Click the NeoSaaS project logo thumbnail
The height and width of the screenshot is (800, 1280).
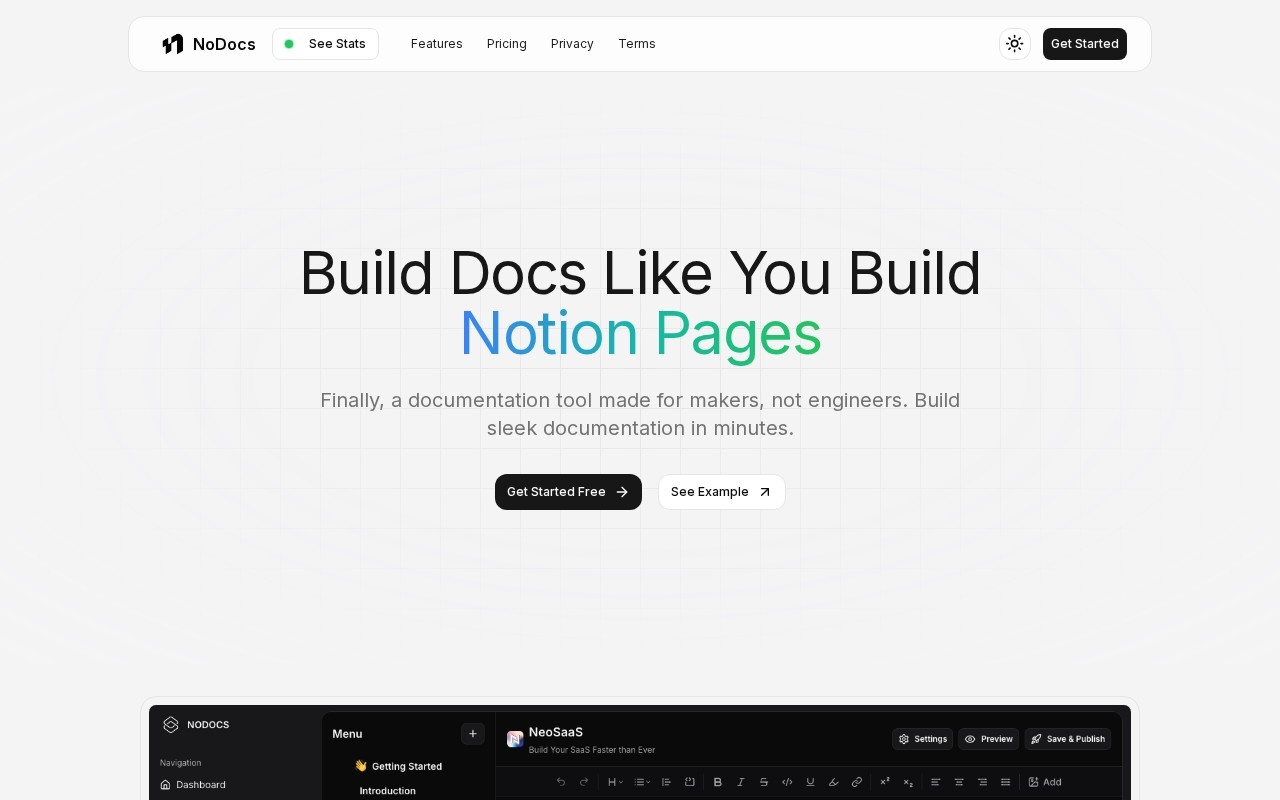(515, 739)
